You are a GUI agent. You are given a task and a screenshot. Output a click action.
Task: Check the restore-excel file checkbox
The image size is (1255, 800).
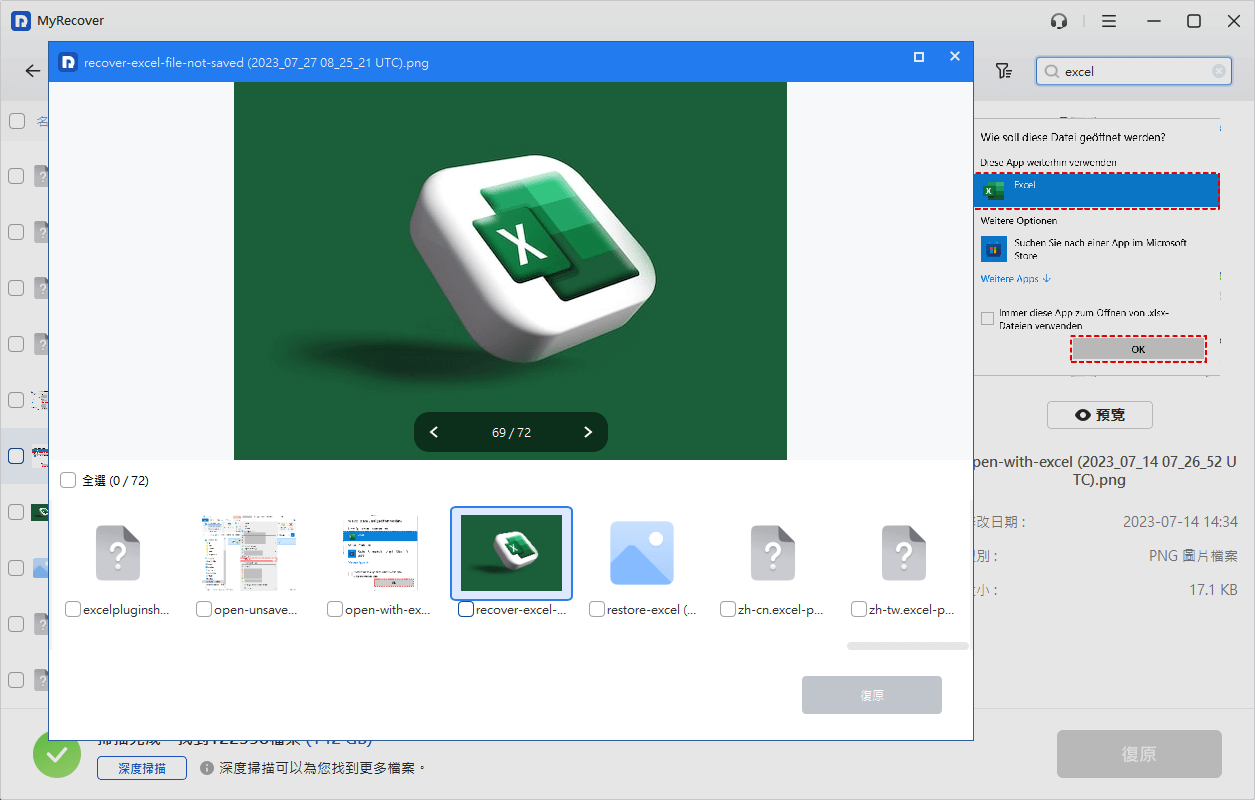click(x=597, y=609)
